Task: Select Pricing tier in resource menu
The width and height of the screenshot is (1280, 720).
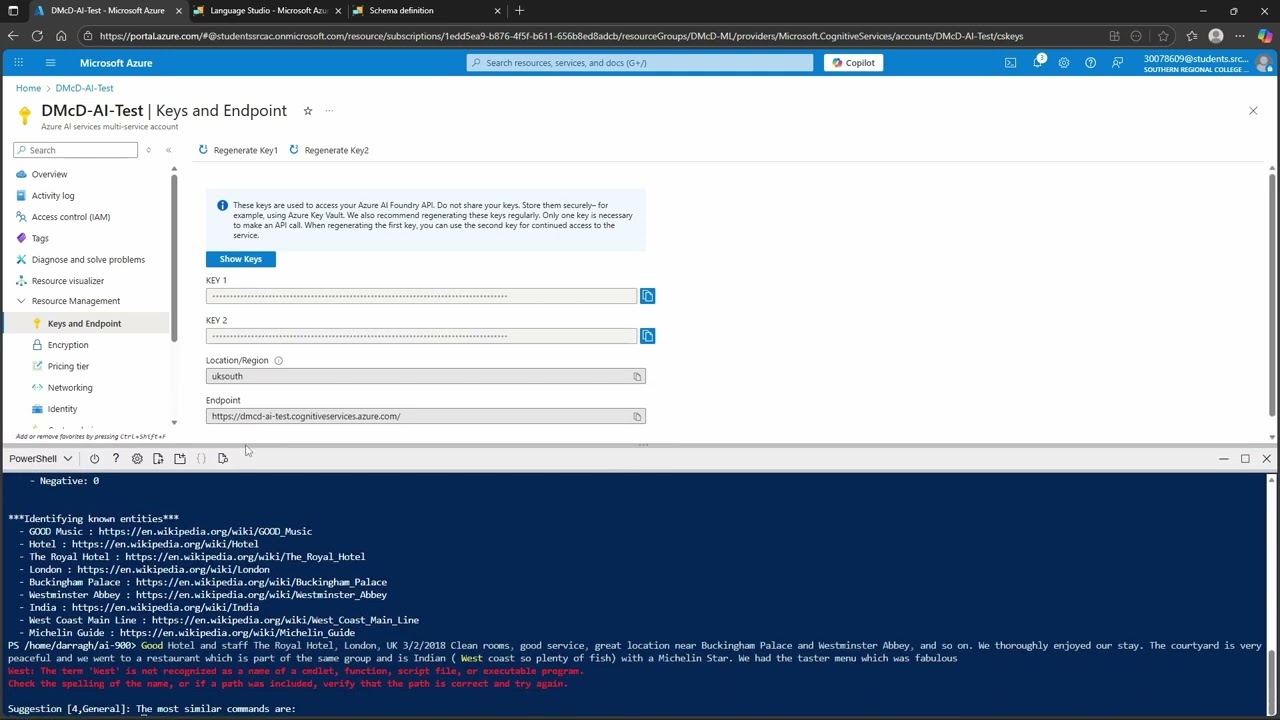Action: click(68, 366)
